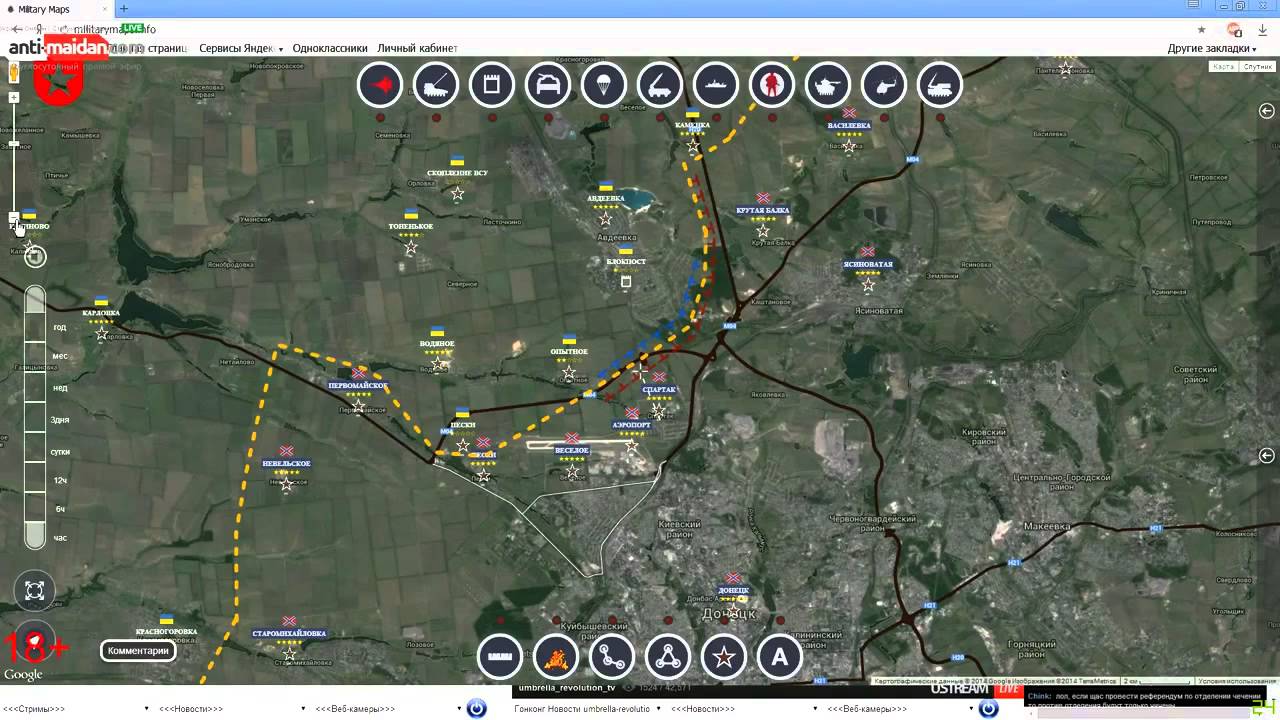
Task: Click the ПЕСКИ map marker label
Action: 462,425
